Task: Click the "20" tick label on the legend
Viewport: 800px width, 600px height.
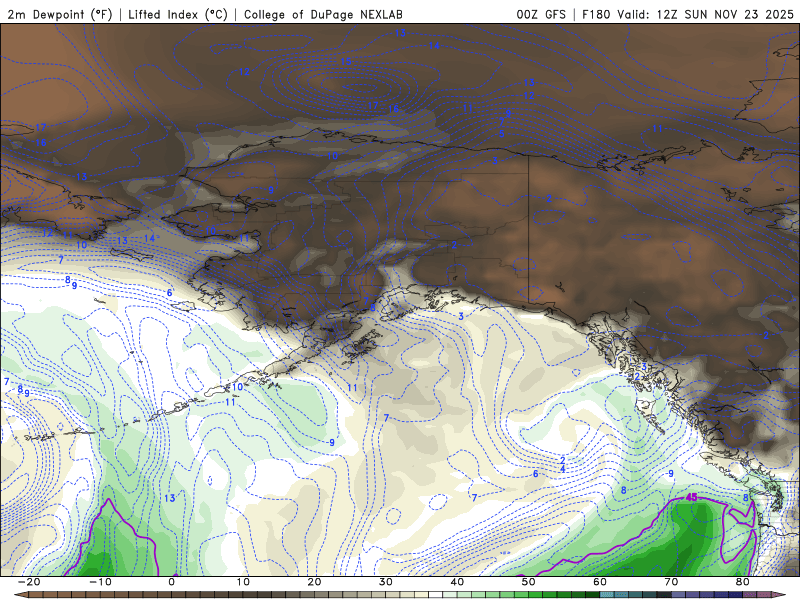Action: click(x=314, y=582)
